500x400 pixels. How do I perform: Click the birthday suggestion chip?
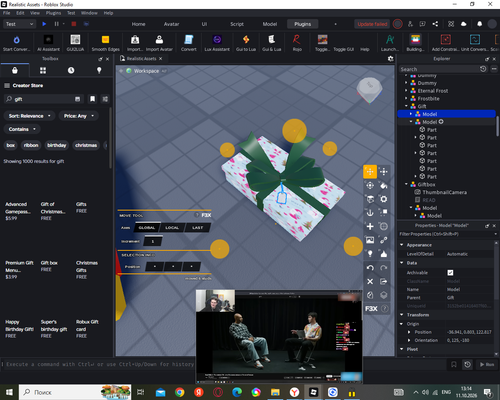(x=56, y=145)
